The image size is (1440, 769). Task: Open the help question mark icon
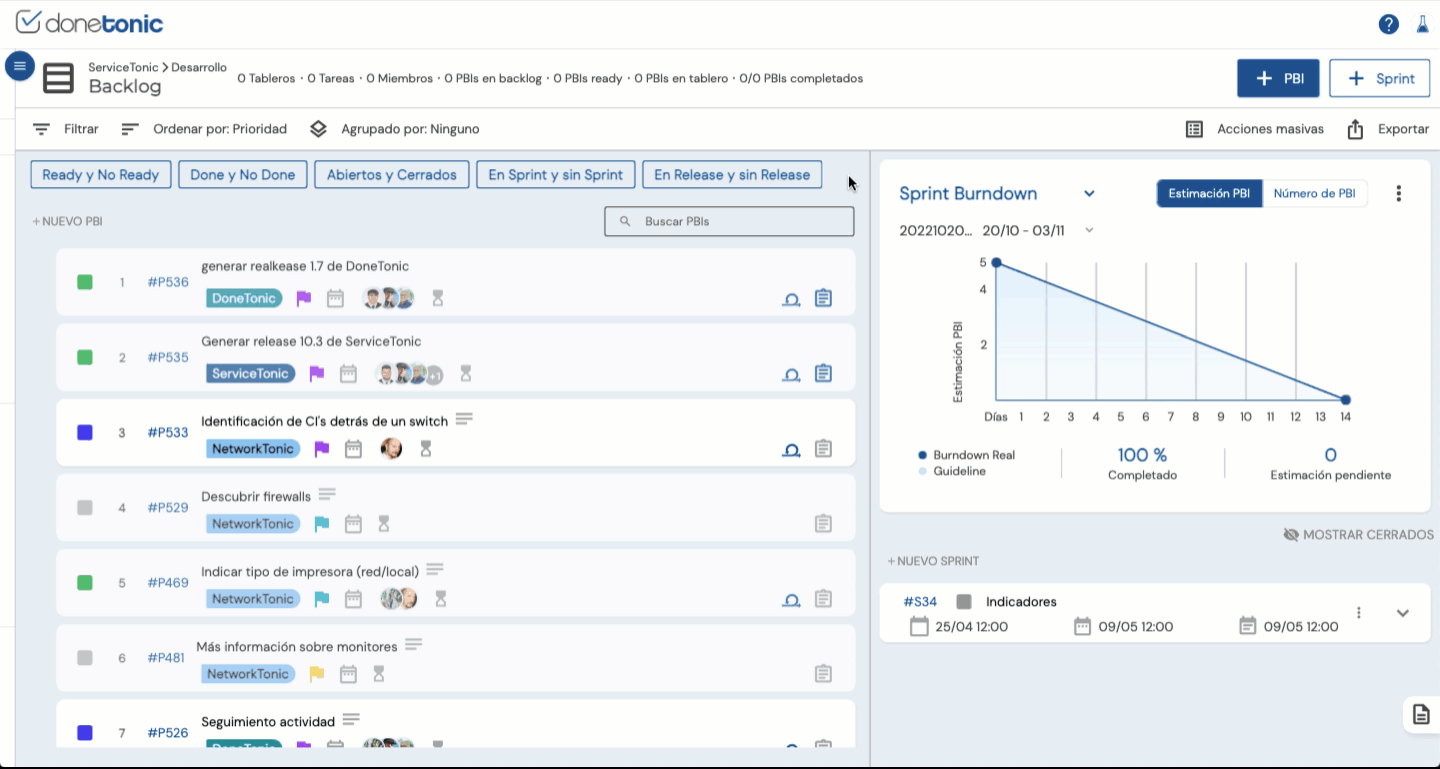[1388, 24]
